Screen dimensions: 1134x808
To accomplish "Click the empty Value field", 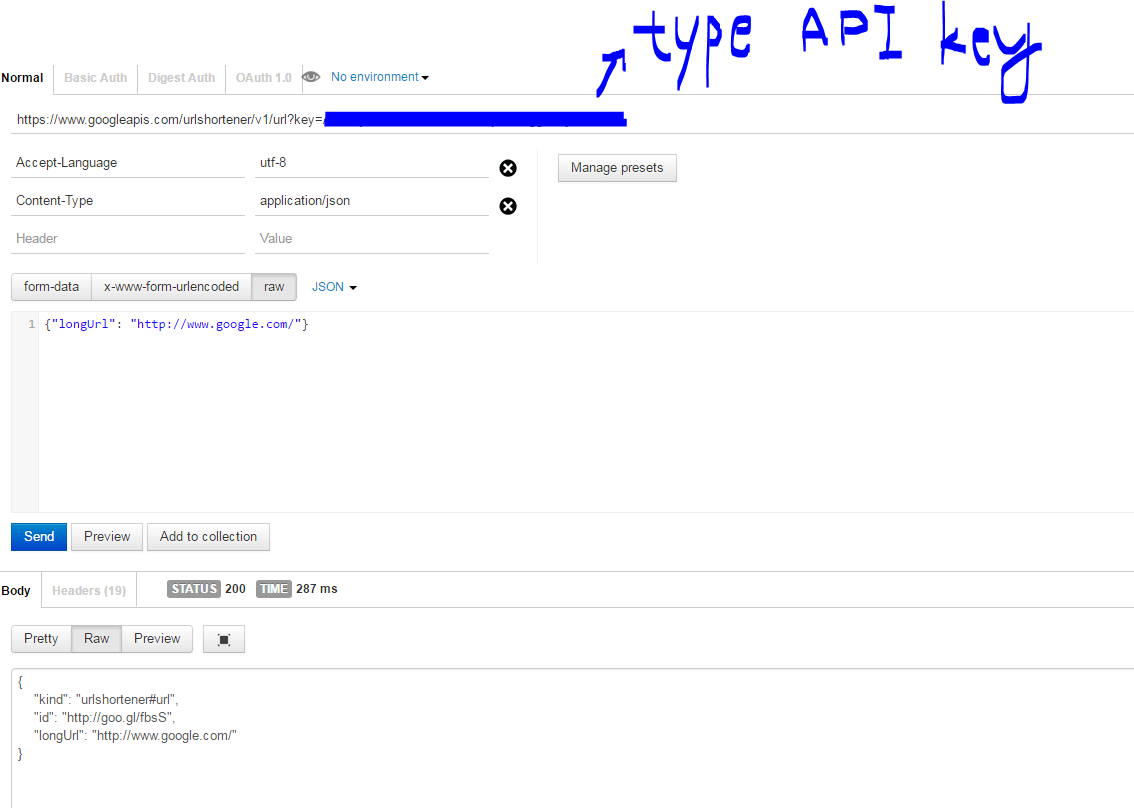I will [x=372, y=239].
